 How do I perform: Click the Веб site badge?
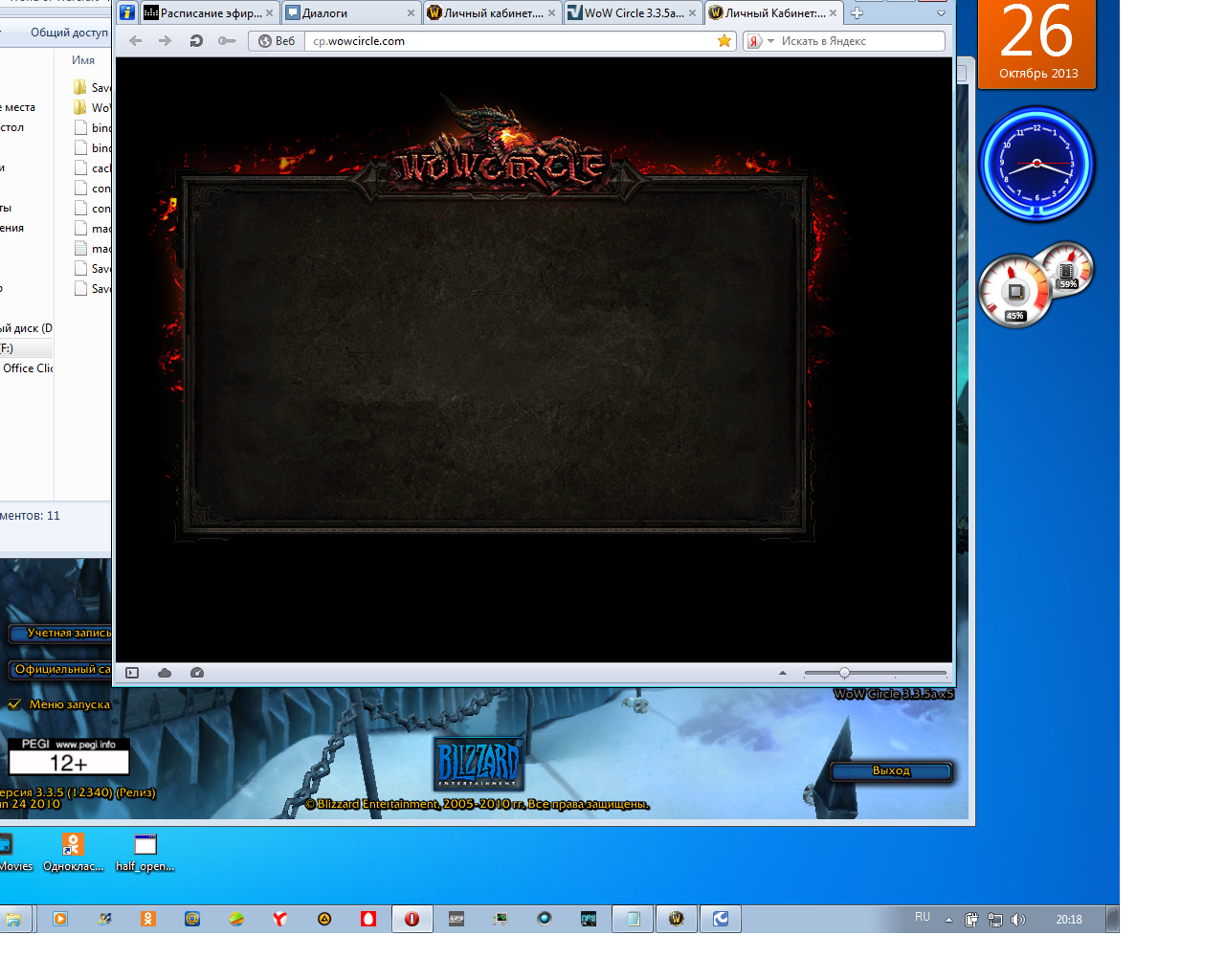tap(277, 41)
